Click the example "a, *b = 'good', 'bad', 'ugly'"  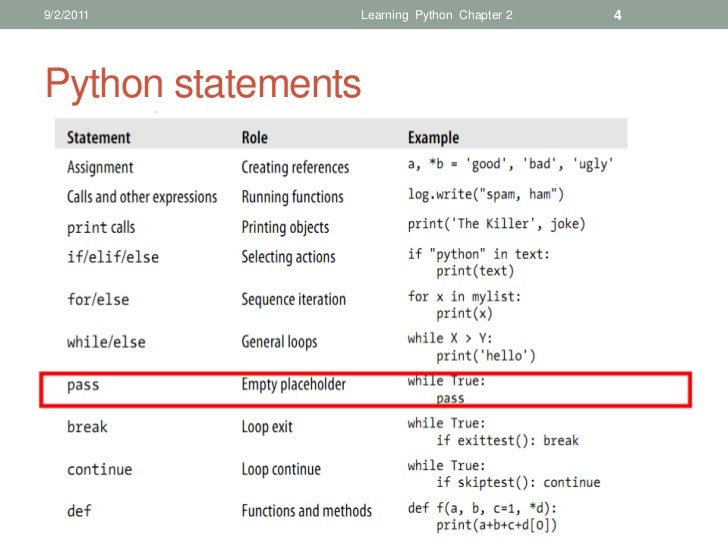[x=510, y=164]
